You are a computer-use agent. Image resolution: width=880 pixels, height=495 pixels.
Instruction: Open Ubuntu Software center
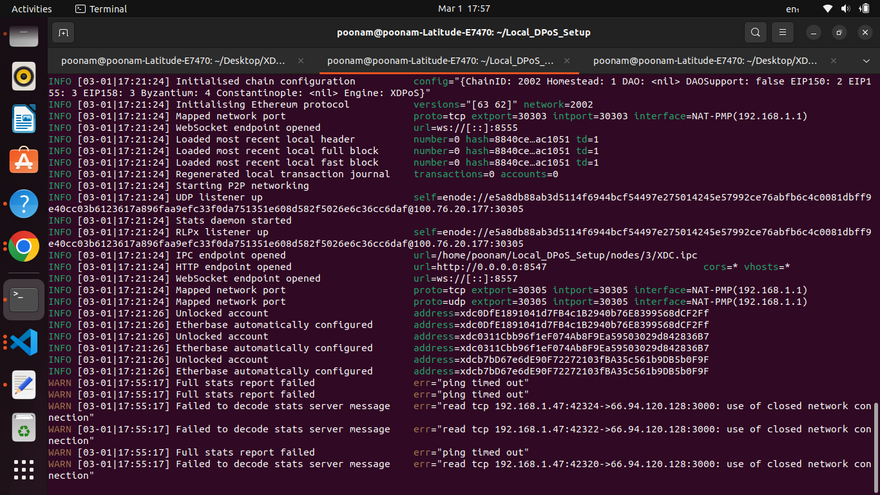pos(24,161)
